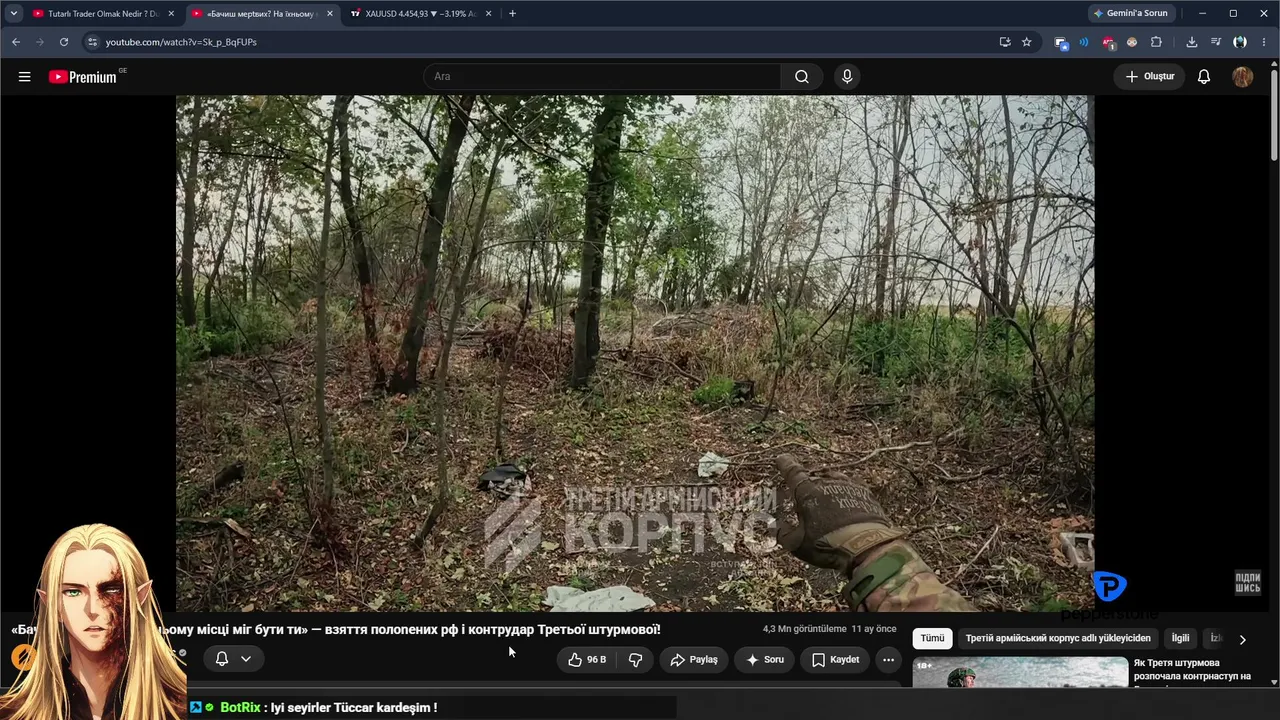
Task: Open the notifications bell in YouTube header
Action: point(1204,77)
